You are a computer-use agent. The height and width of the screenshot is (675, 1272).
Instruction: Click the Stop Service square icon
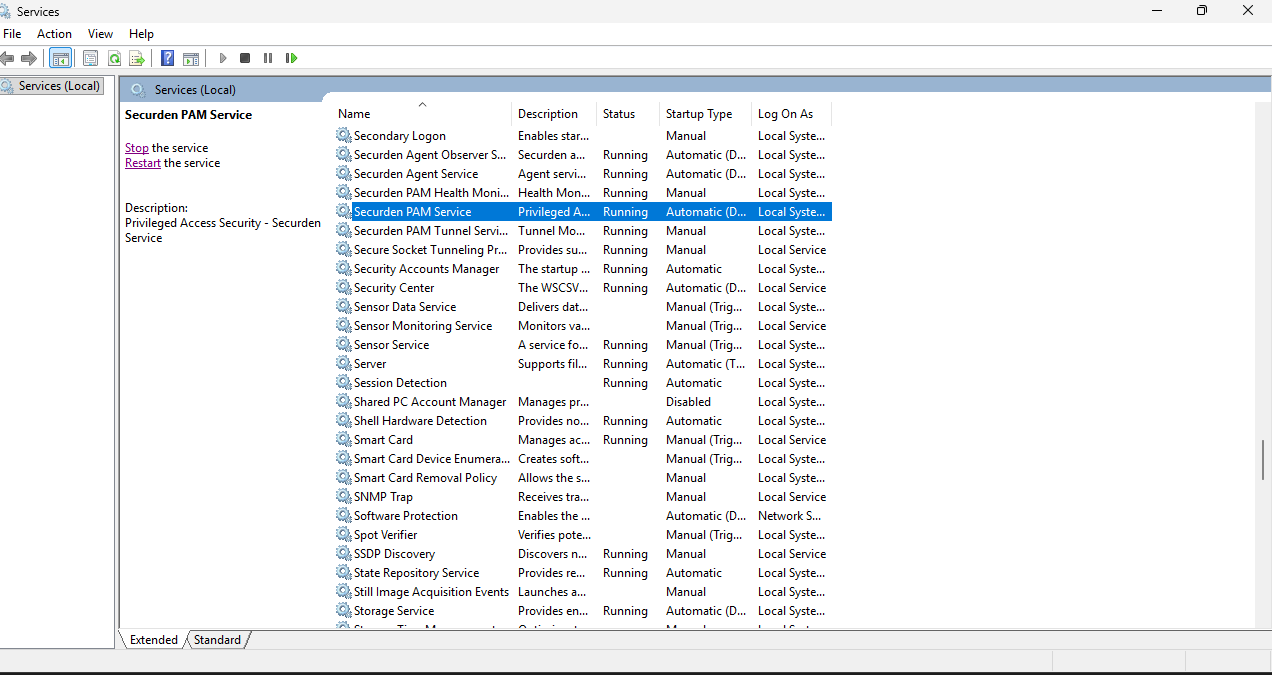pos(245,58)
